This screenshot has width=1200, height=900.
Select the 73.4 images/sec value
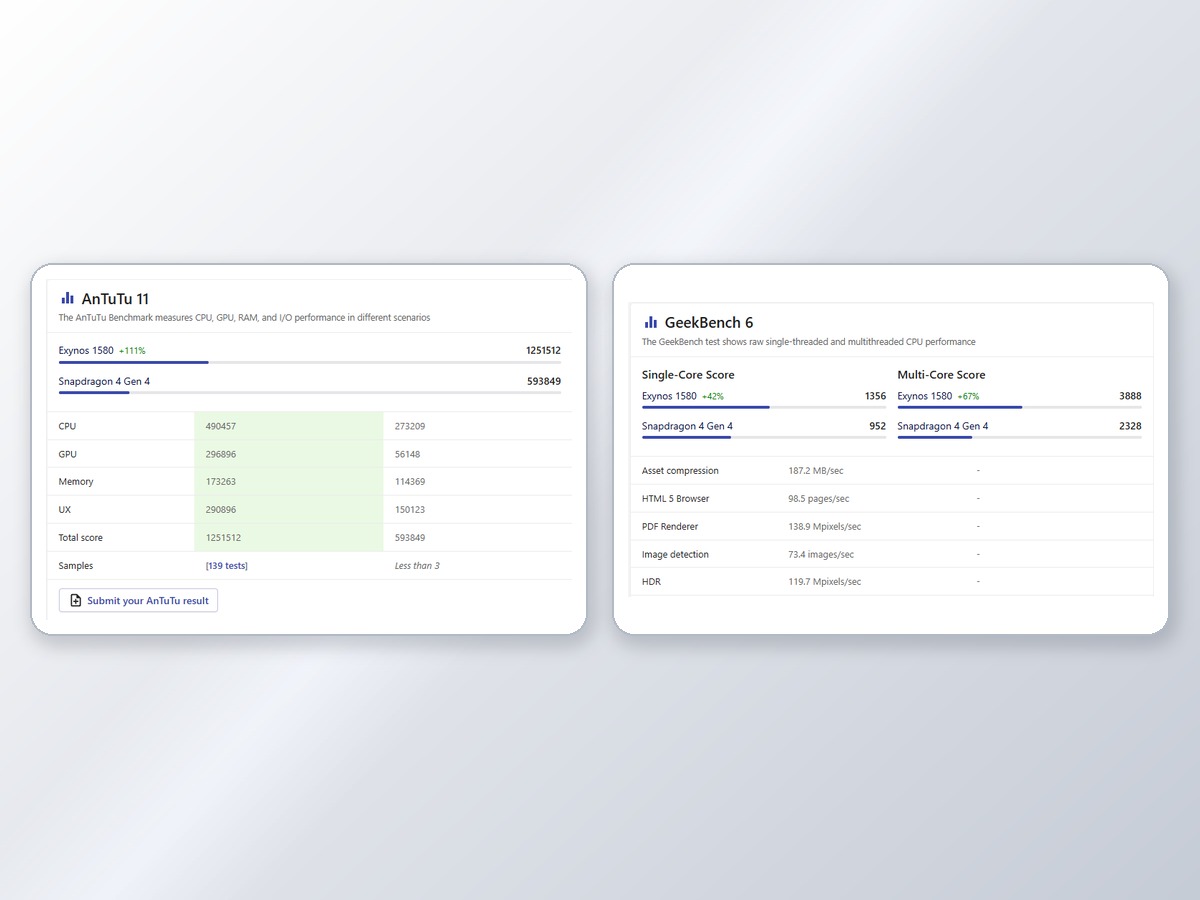click(821, 555)
